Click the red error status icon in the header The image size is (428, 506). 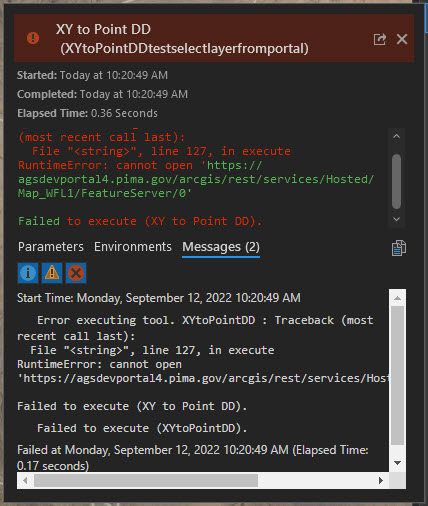coord(33,38)
